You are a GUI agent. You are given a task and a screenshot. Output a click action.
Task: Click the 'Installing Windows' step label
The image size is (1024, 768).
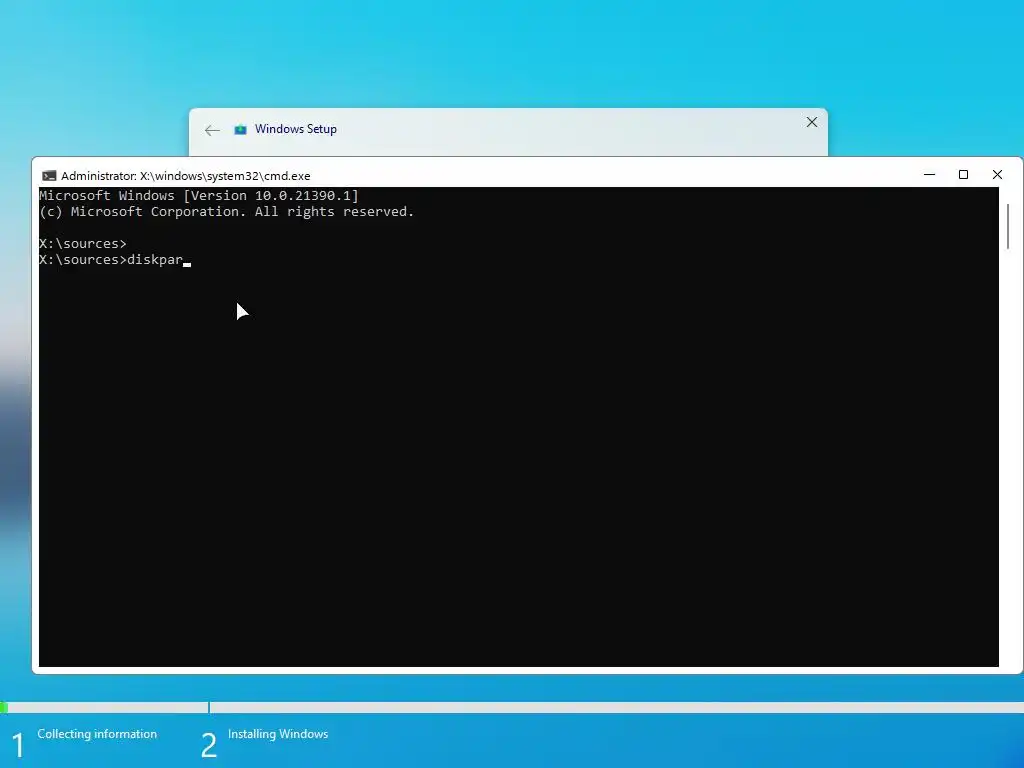[x=278, y=734]
